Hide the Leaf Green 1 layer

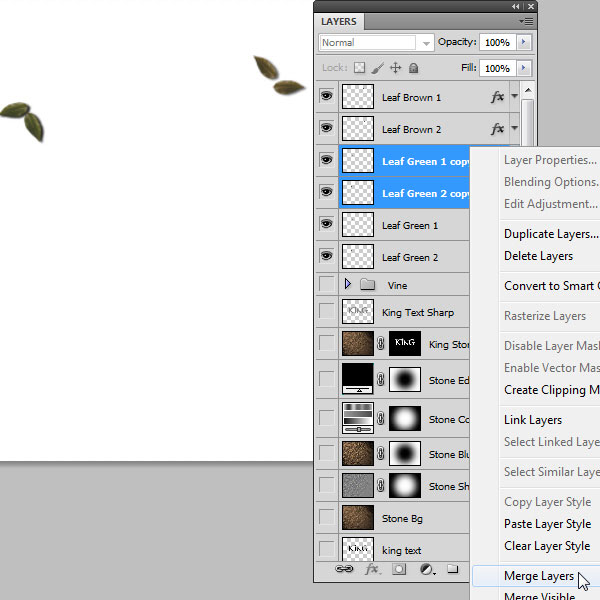[326, 224]
